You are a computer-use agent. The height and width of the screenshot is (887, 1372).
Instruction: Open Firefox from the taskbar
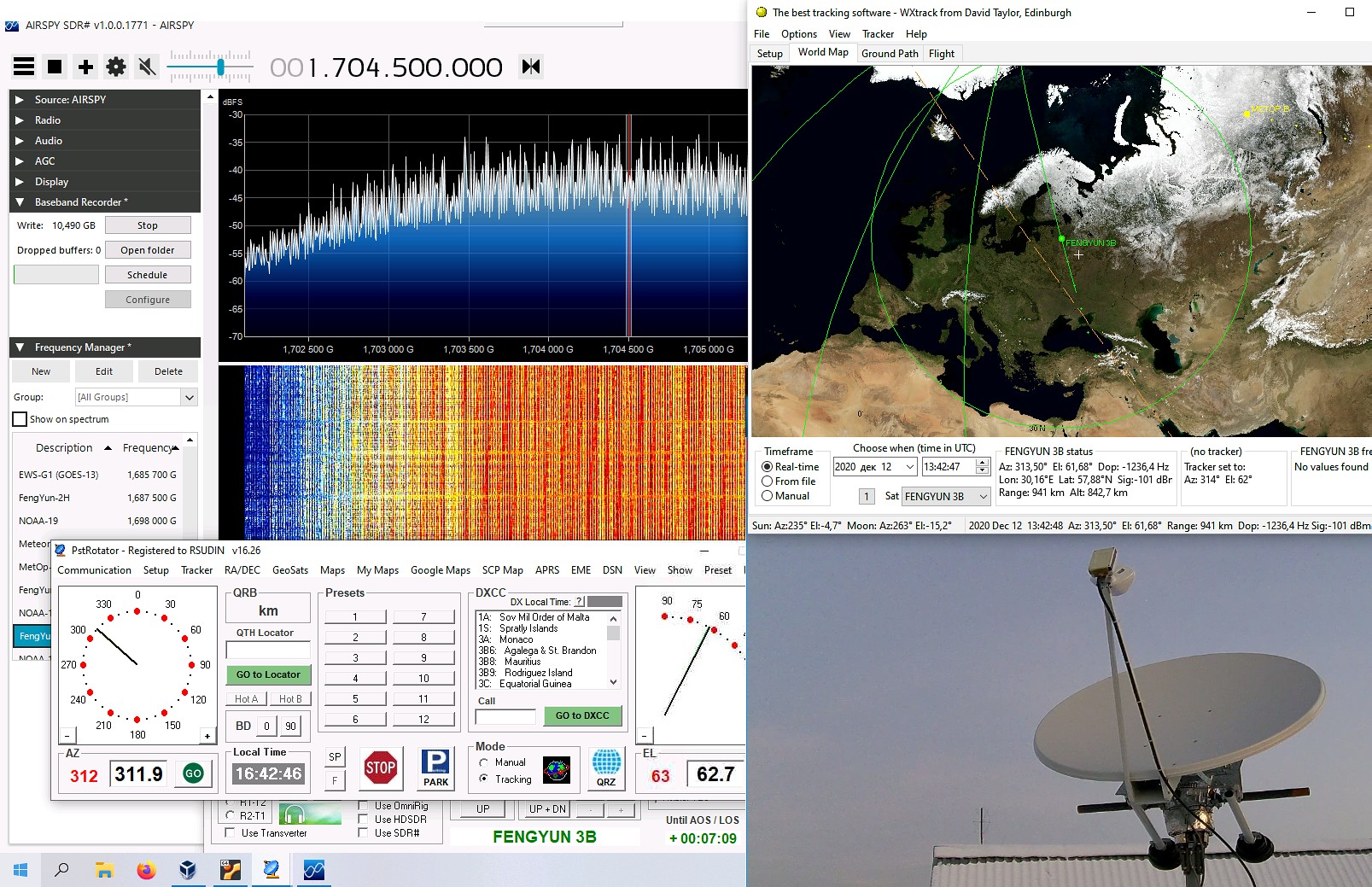point(146,870)
